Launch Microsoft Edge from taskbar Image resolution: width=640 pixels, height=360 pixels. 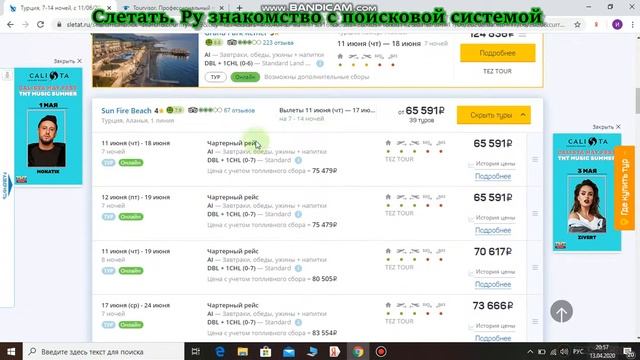pyautogui.click(x=220, y=351)
